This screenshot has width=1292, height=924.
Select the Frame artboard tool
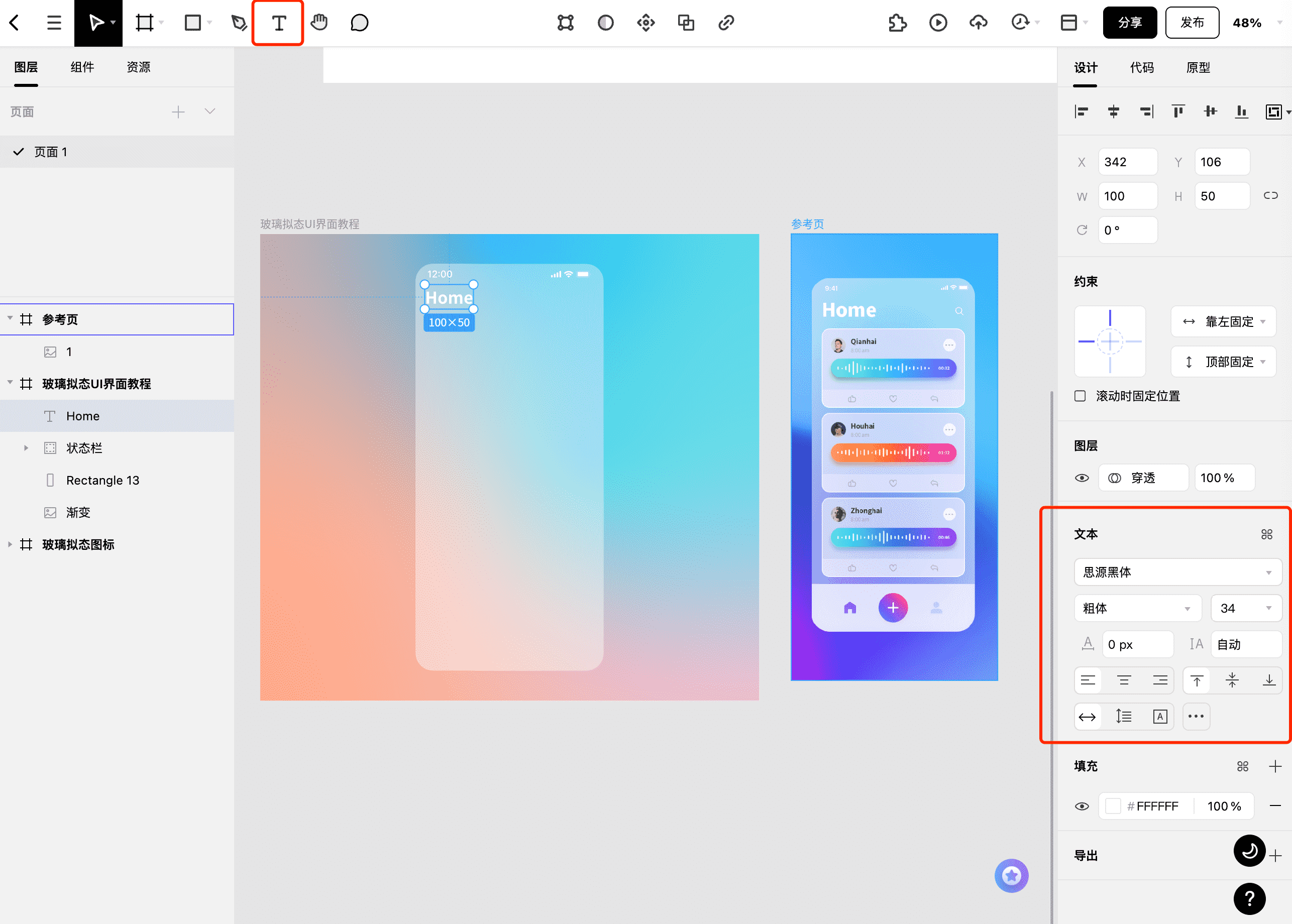(144, 23)
